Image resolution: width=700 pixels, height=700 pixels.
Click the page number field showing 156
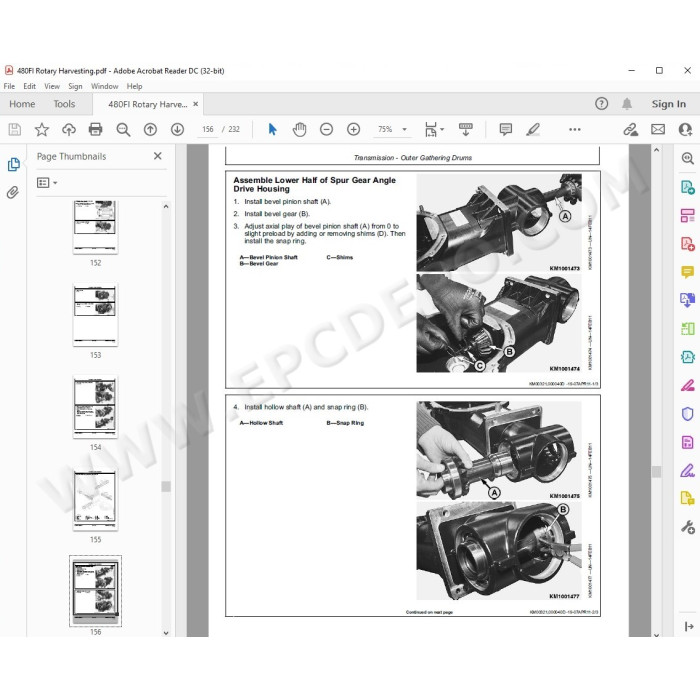(208, 129)
